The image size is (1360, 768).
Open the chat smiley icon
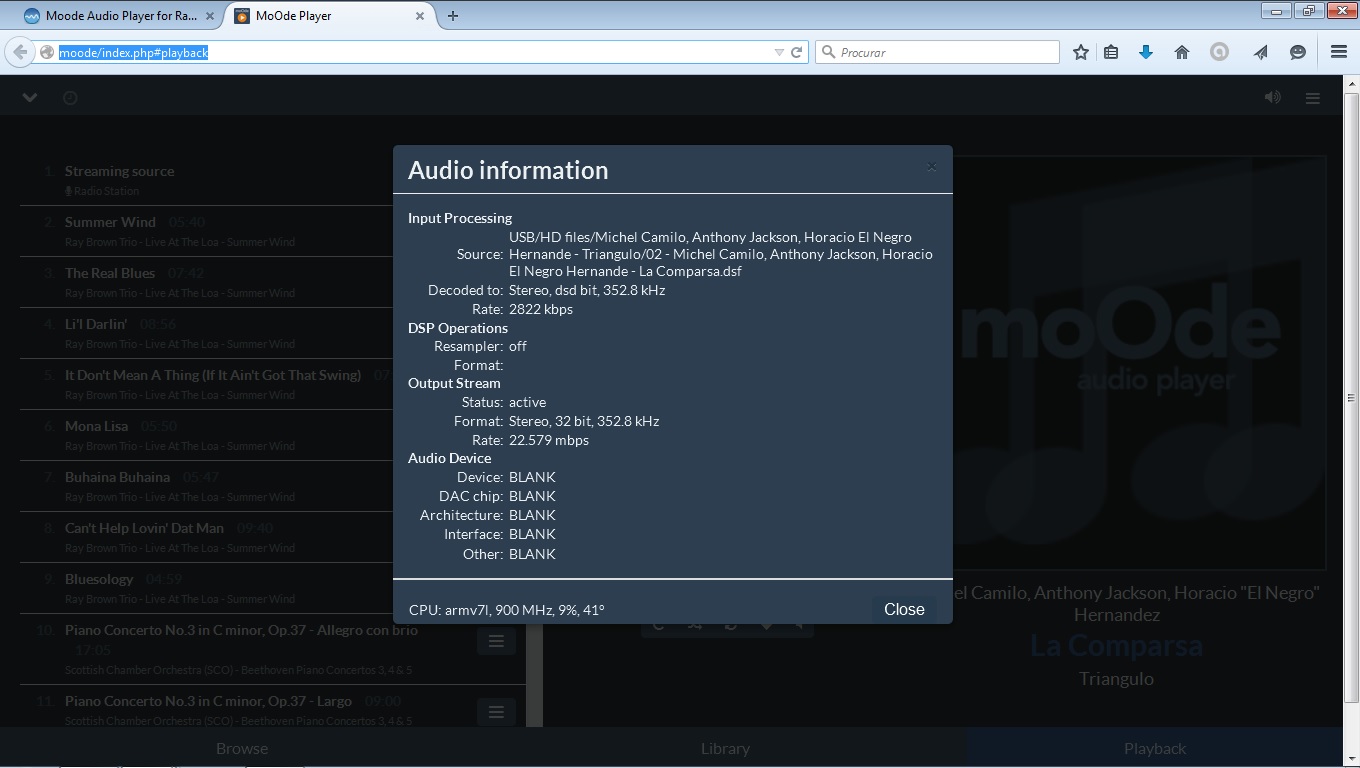1298,52
